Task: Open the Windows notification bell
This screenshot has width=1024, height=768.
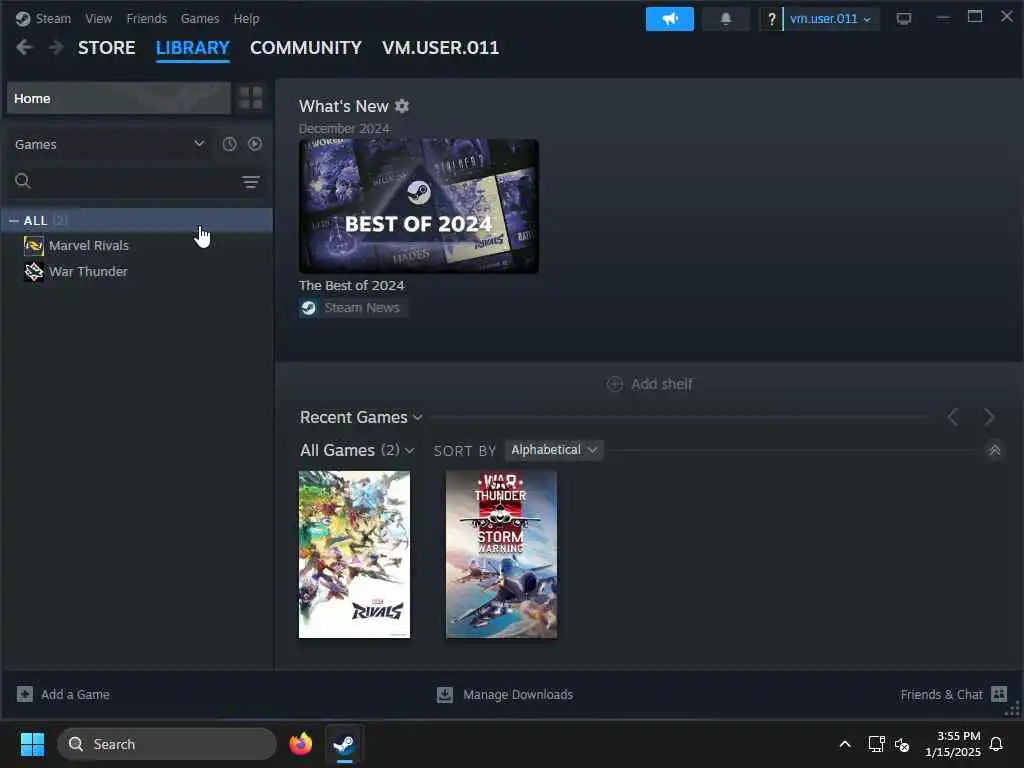Action: (996, 744)
